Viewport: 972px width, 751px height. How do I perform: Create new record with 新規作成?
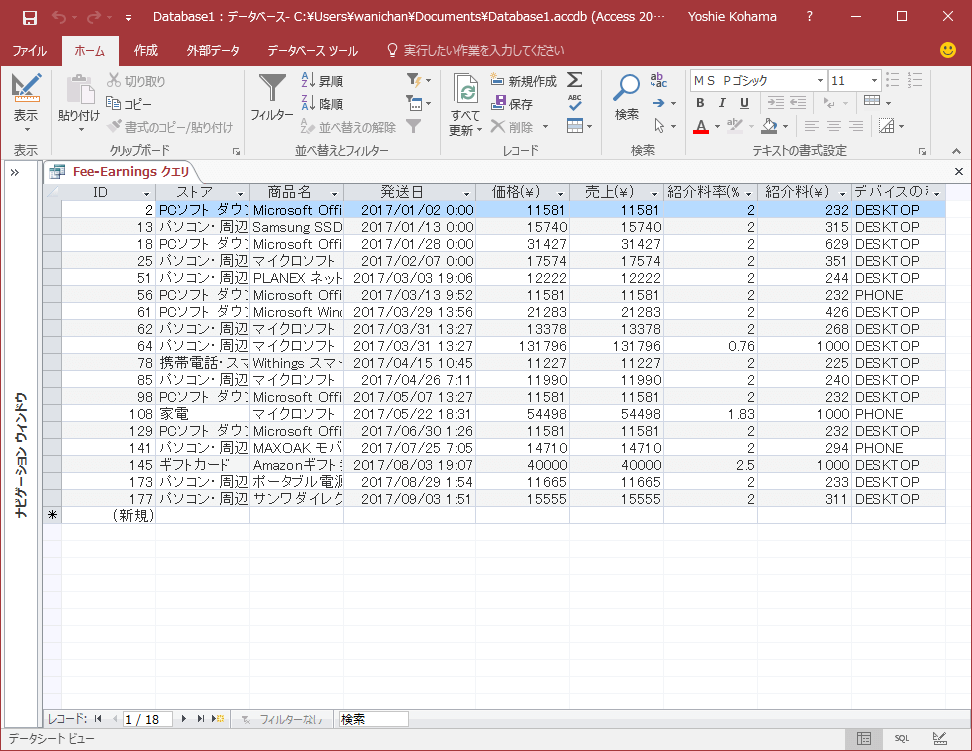[524, 81]
